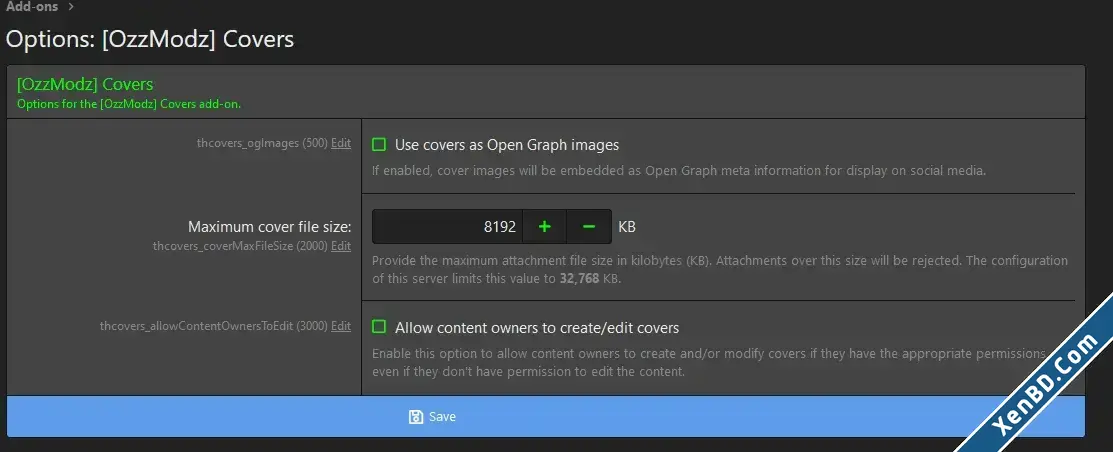This screenshot has height=452, width=1113.
Task: Enable Use covers as Open Graph images checkbox
Action: tap(379, 145)
